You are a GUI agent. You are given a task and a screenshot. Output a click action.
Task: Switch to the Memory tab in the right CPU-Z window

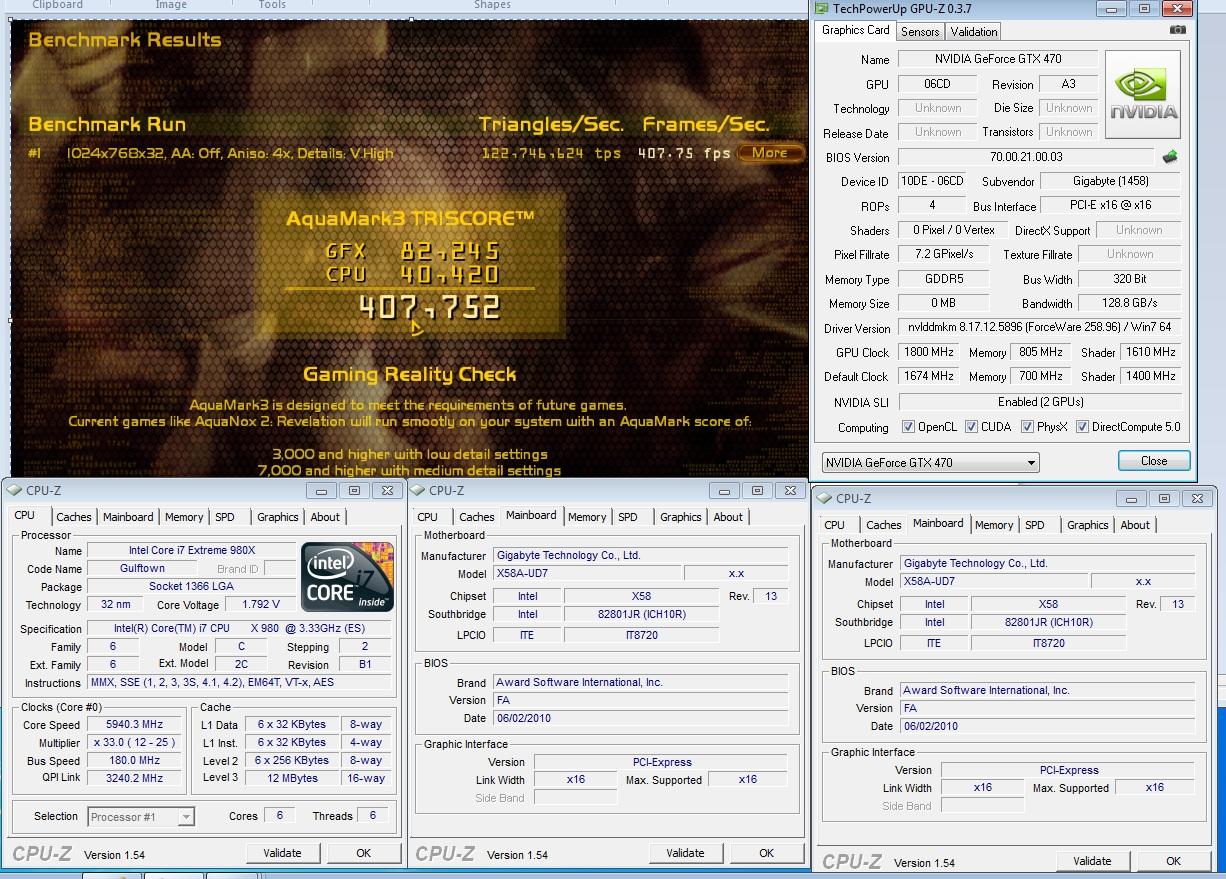993,525
